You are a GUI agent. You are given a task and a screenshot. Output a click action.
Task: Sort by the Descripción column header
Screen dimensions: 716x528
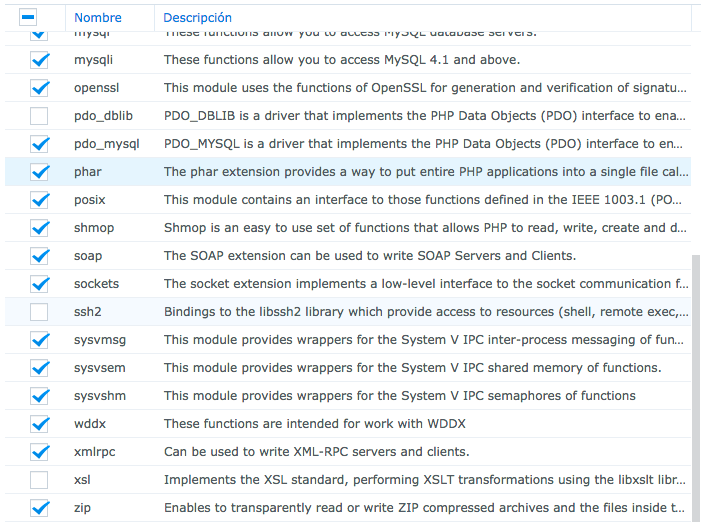197,18
